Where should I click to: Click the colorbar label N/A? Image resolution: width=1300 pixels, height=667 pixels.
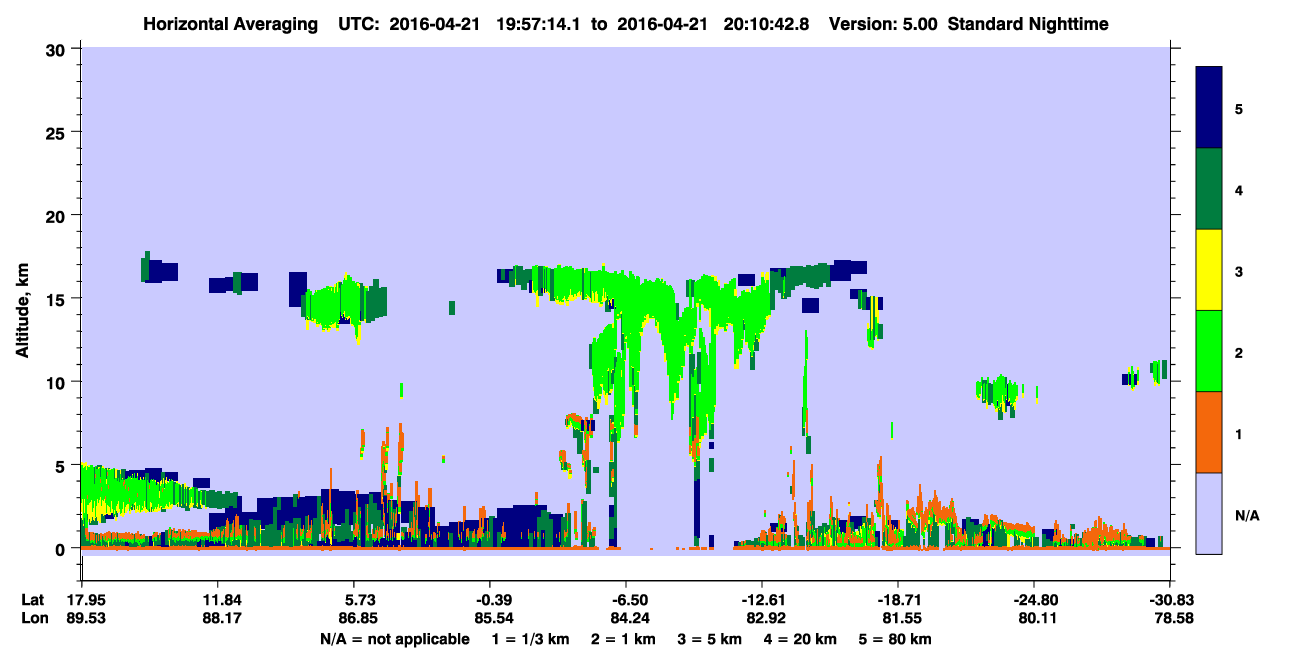[x=1246, y=515]
